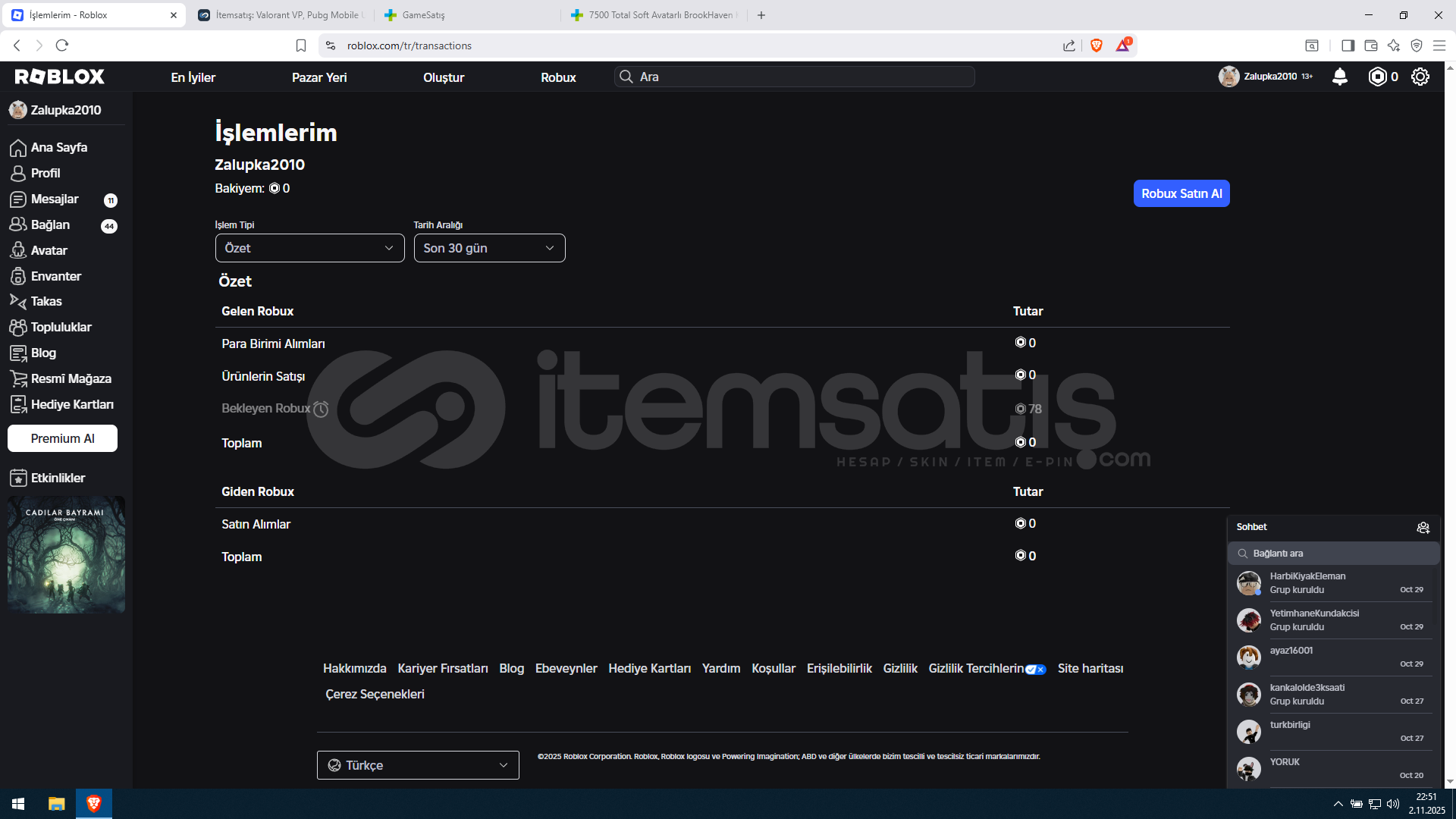Click the Robux Satın Al button
This screenshot has width=1456, height=819.
coord(1181,193)
